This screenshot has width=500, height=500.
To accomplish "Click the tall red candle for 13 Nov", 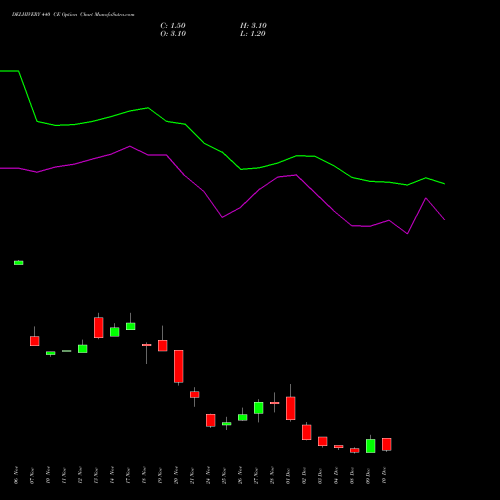I will [x=99, y=328].
